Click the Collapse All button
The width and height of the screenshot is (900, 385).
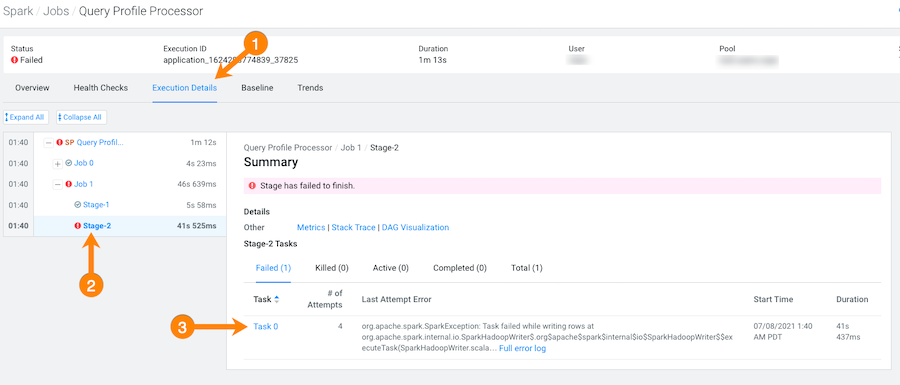pos(82,117)
